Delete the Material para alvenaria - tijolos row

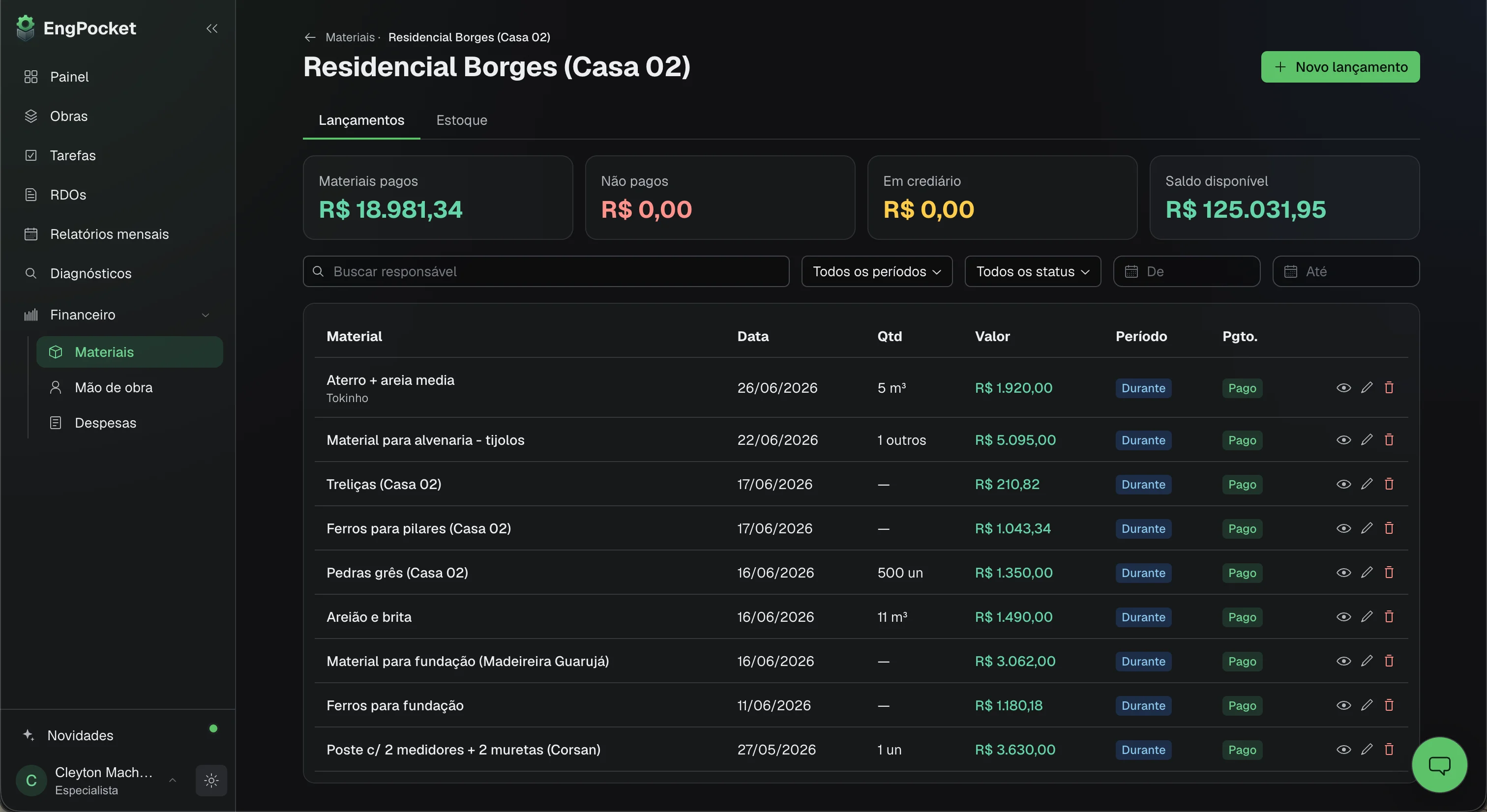(x=1389, y=440)
